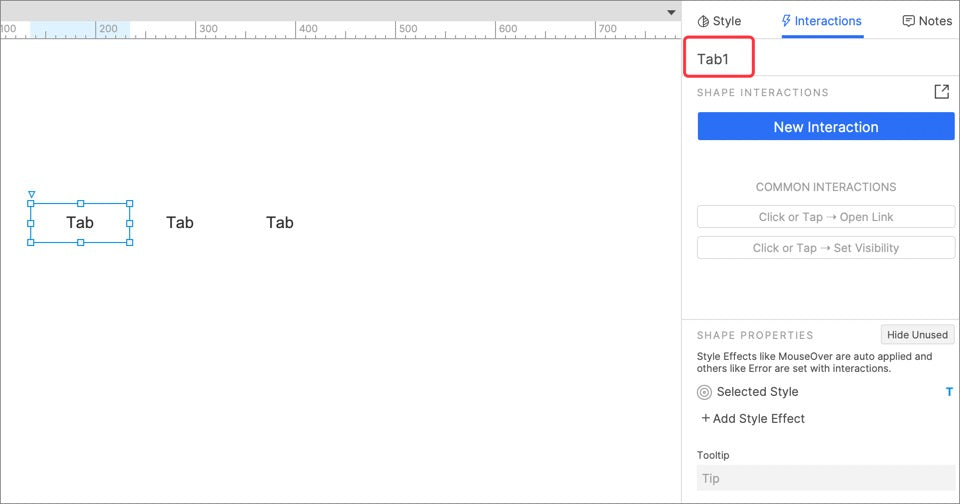
Task: Select the rightmost Tab widget on canvas
Action: pyautogui.click(x=280, y=223)
